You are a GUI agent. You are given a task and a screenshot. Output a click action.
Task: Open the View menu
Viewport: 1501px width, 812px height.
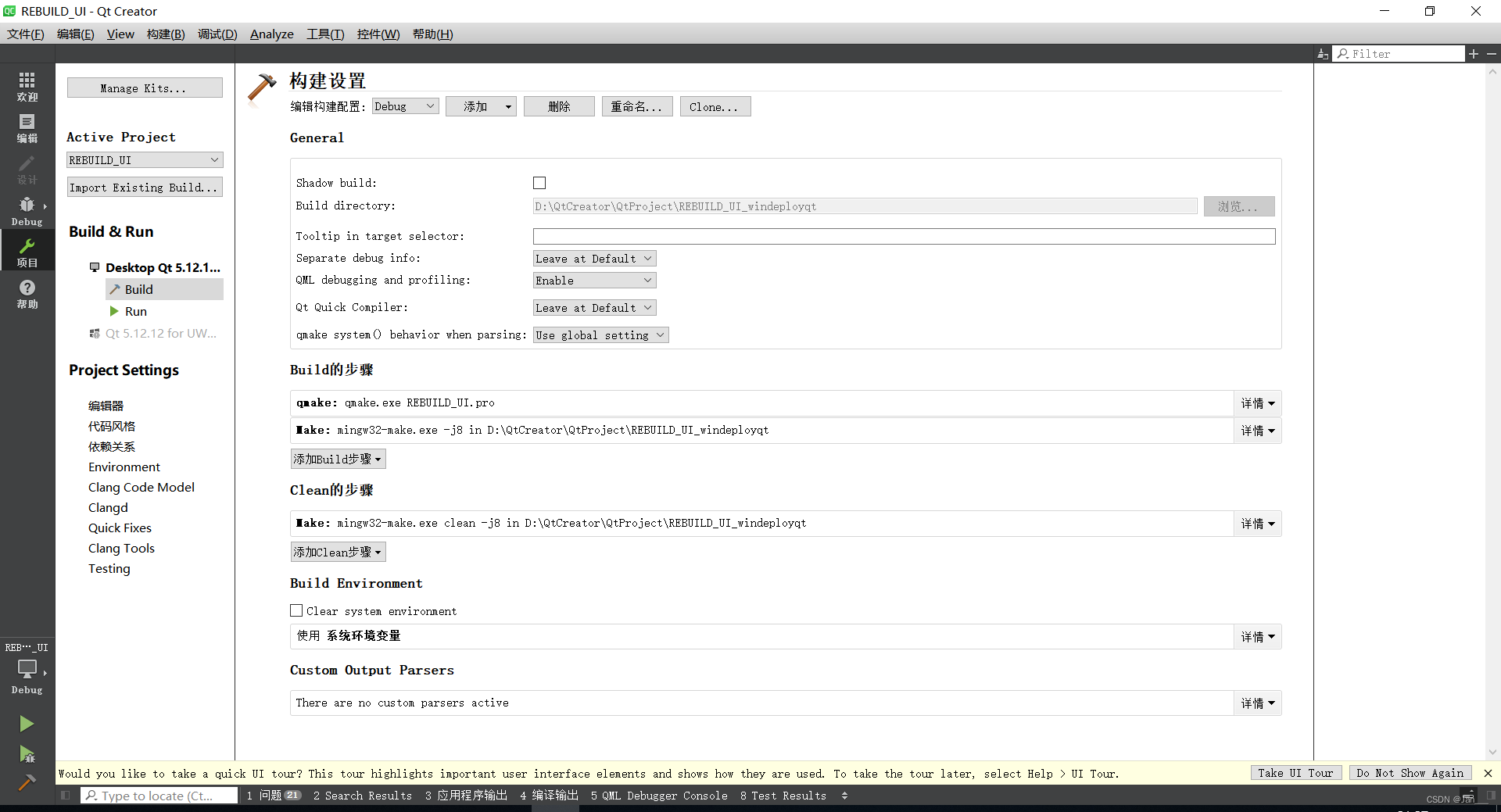pos(120,34)
